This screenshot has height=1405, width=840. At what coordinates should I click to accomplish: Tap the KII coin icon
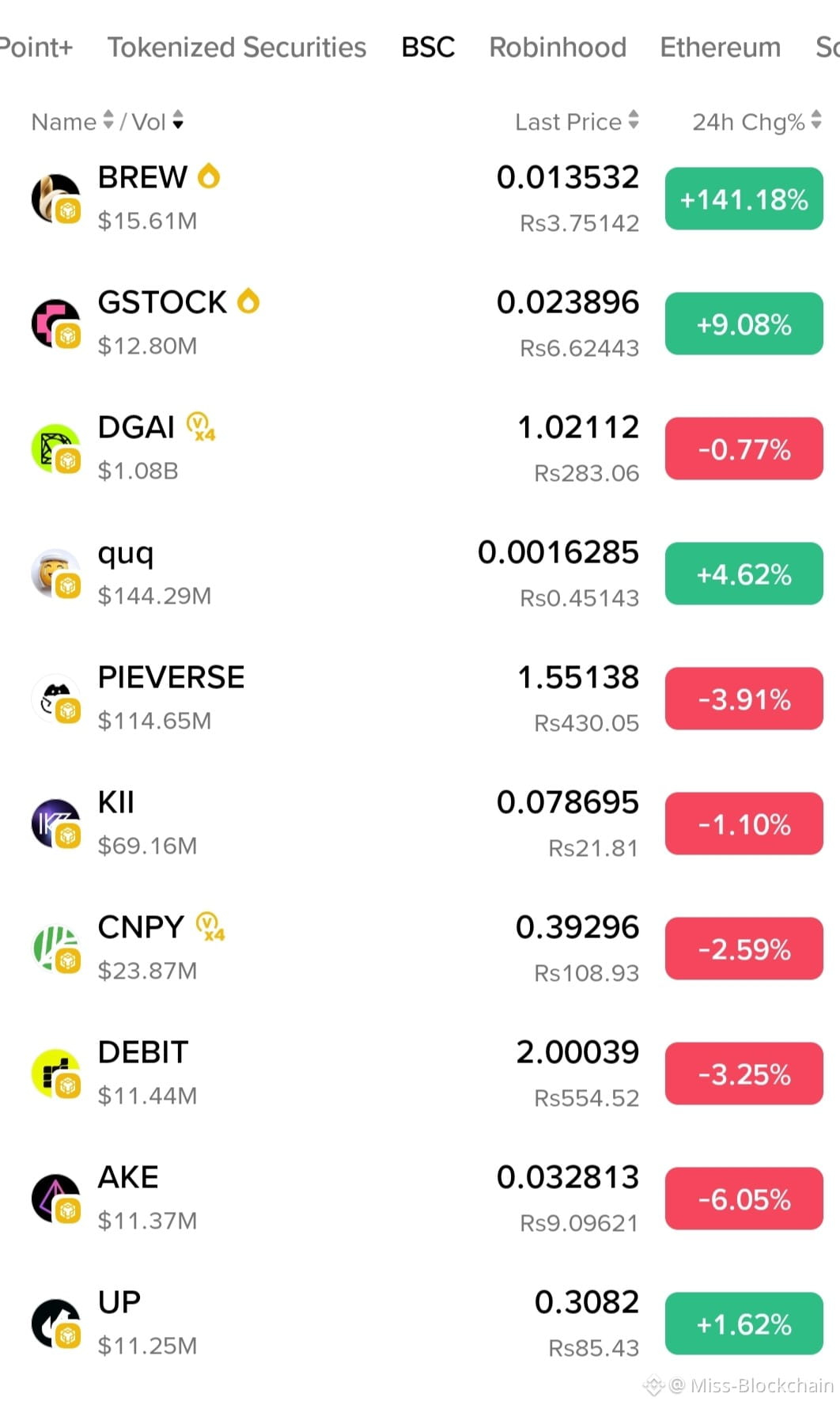pyautogui.click(x=55, y=824)
